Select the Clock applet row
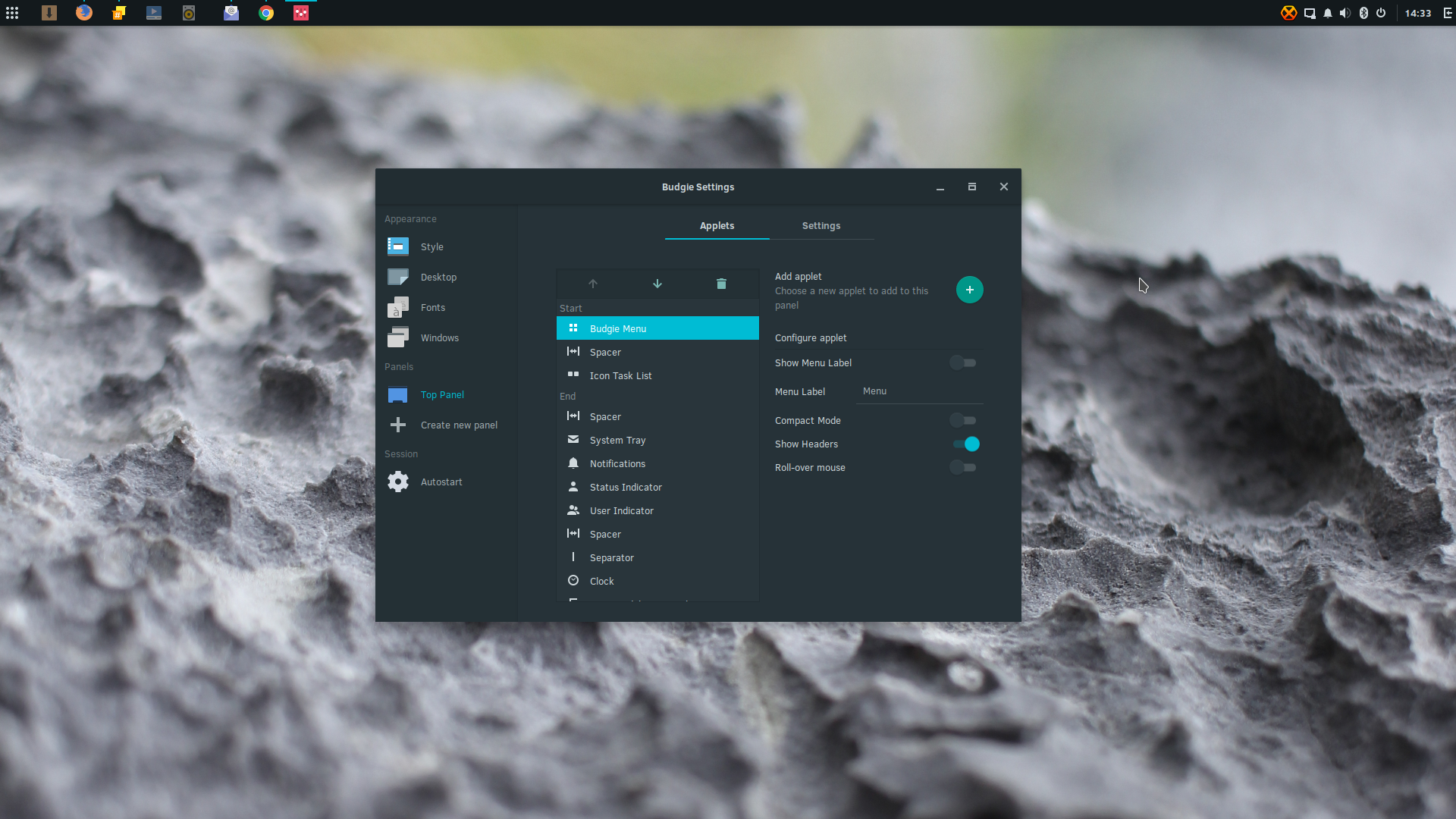The width and height of the screenshot is (1456, 819). coord(657,581)
